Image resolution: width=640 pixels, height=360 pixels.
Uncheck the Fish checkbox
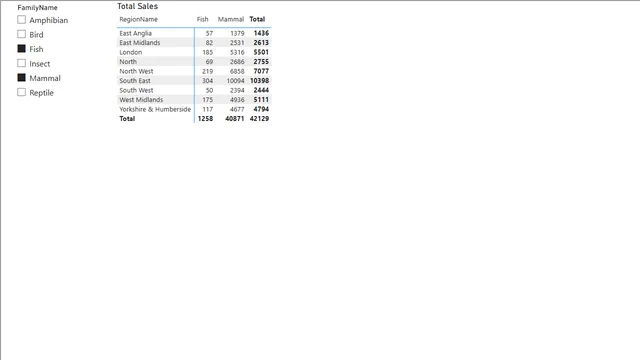coord(22,49)
